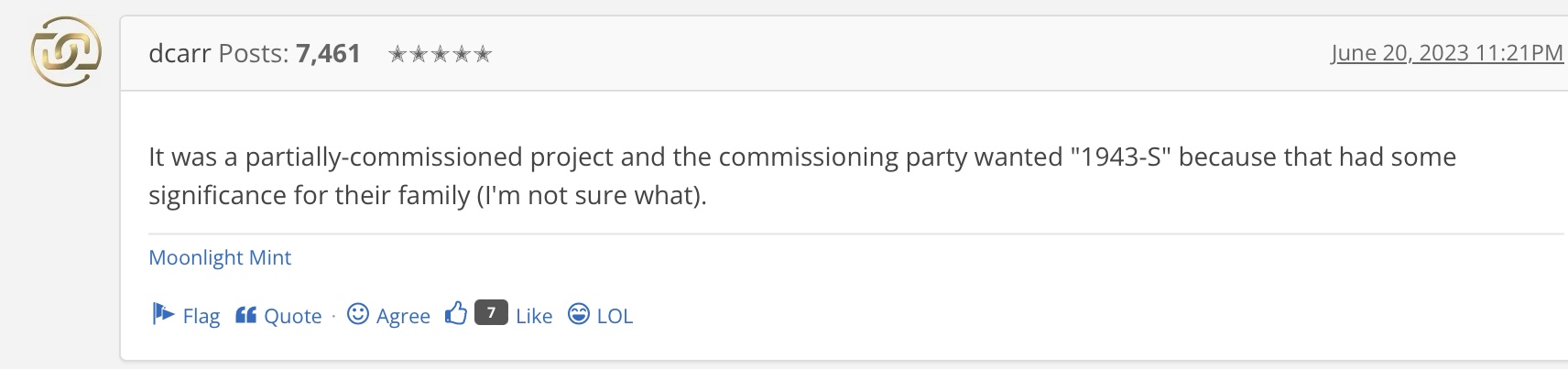Click the 7 likes count badge
1568x369 pixels.
(x=491, y=313)
